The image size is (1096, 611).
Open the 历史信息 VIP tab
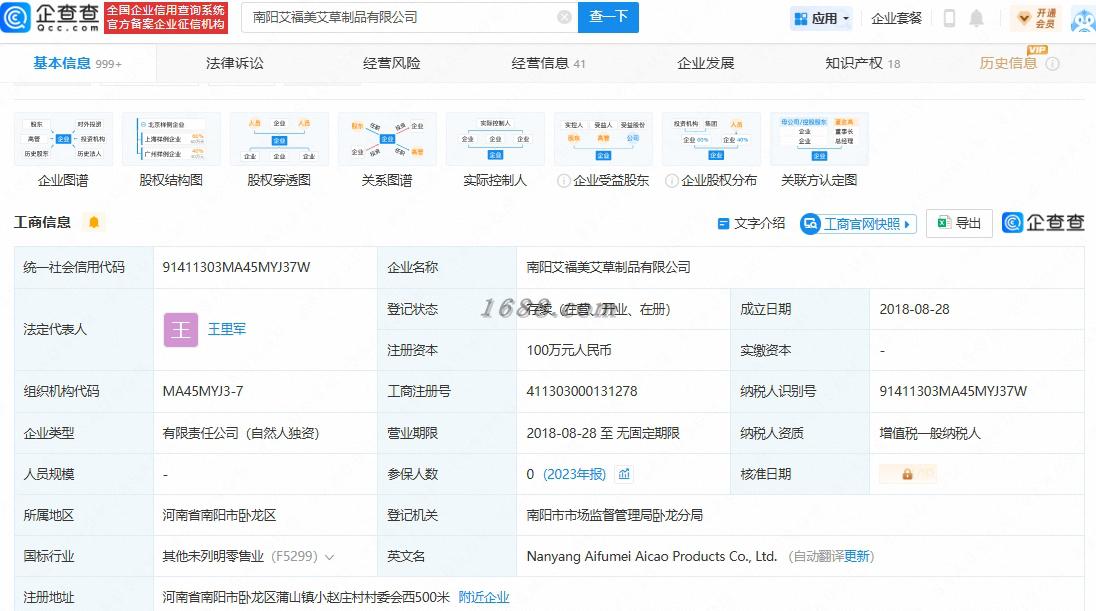coord(1008,63)
